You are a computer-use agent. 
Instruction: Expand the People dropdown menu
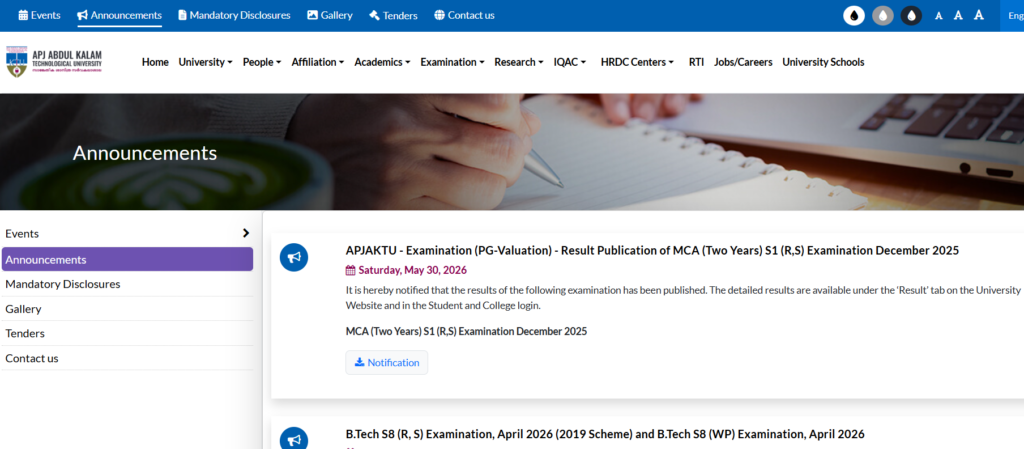[x=262, y=62]
